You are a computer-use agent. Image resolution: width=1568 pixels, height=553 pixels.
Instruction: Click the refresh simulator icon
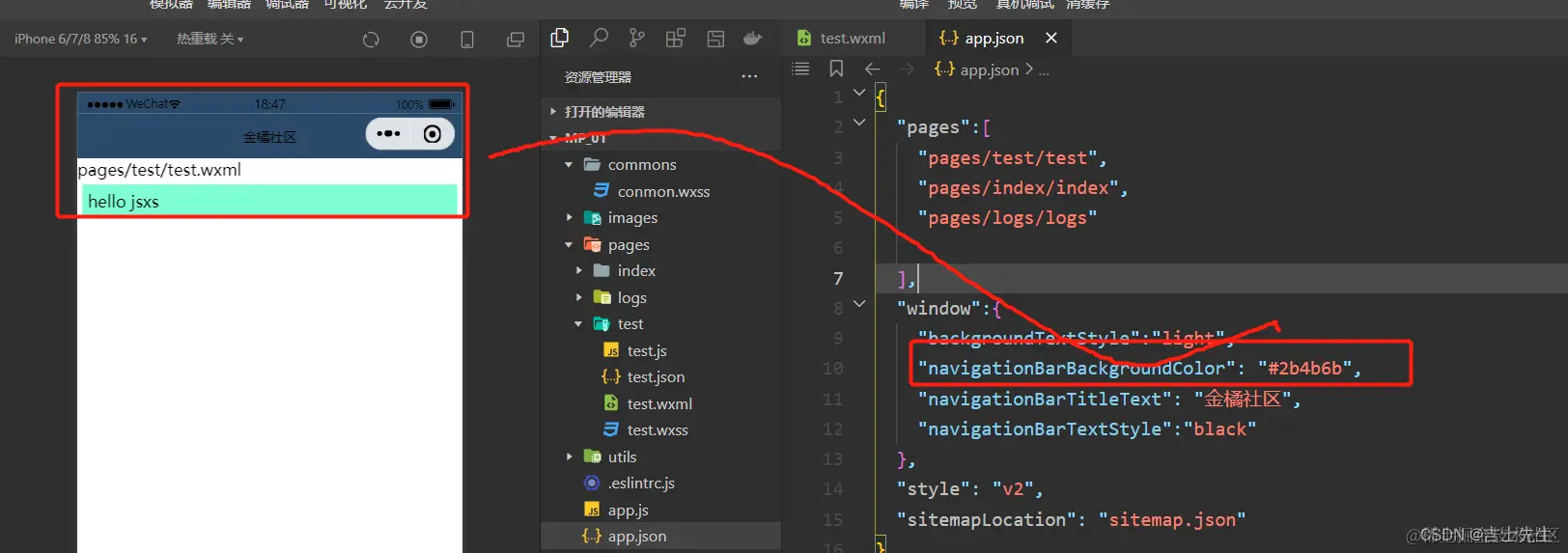pos(371,40)
